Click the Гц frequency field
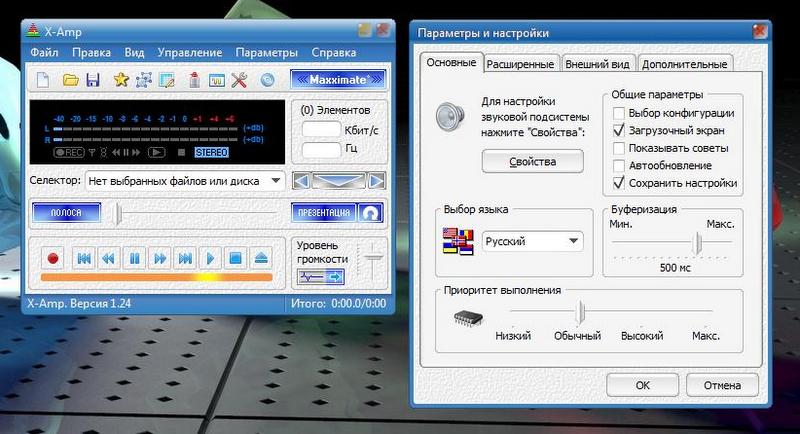This screenshot has height=434, width=800. [321, 150]
